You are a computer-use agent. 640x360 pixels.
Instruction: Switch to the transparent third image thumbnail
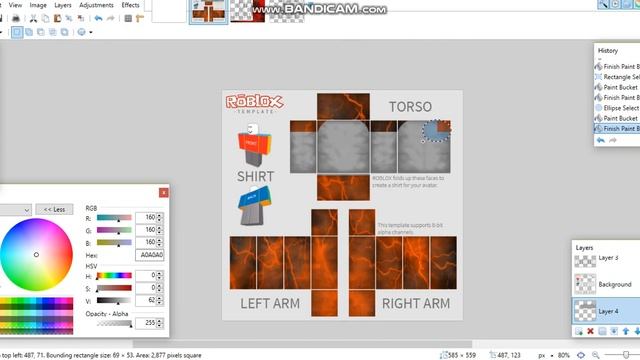point(287,11)
